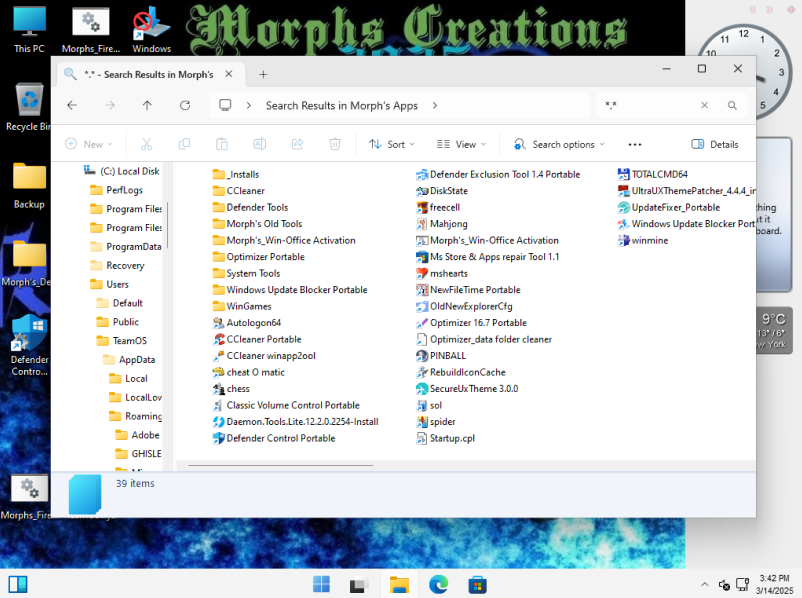
Task: Click the Copy icon in toolbar
Action: click(184, 144)
